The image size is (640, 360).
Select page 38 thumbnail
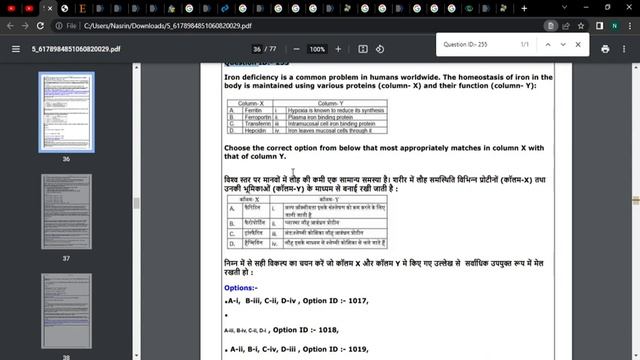67,311
